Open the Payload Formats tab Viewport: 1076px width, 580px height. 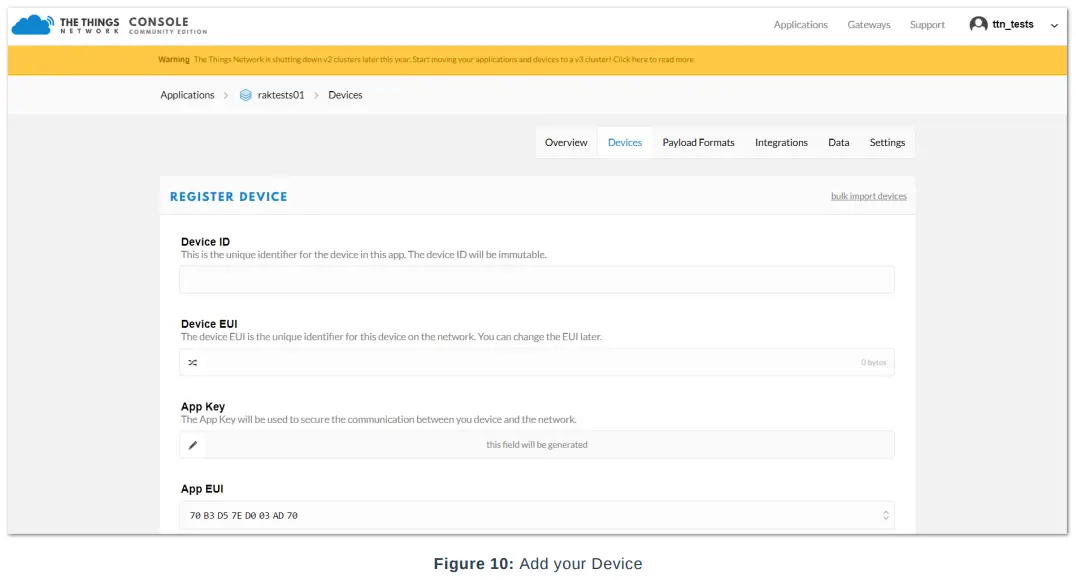(698, 142)
